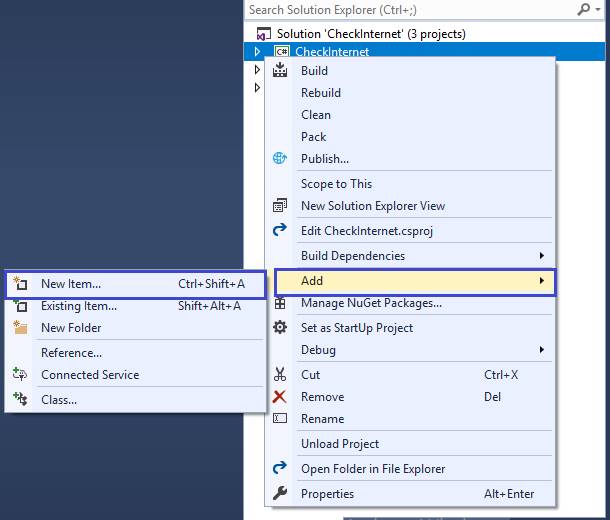Click the Del shortcut text beside Remove
The width and height of the screenshot is (610, 520).
pos(492,397)
